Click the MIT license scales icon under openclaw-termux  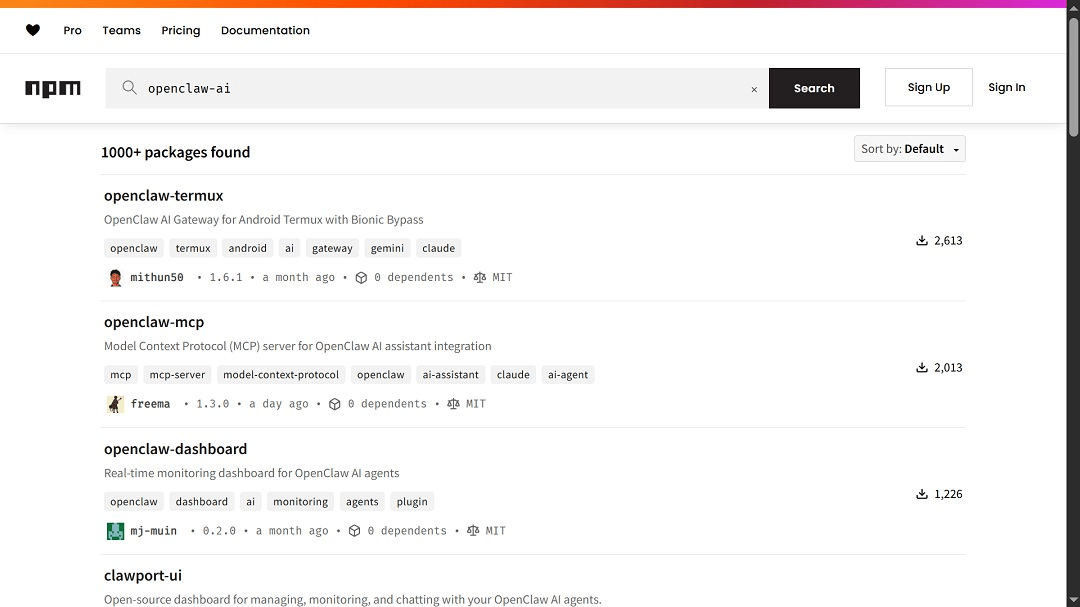479,277
